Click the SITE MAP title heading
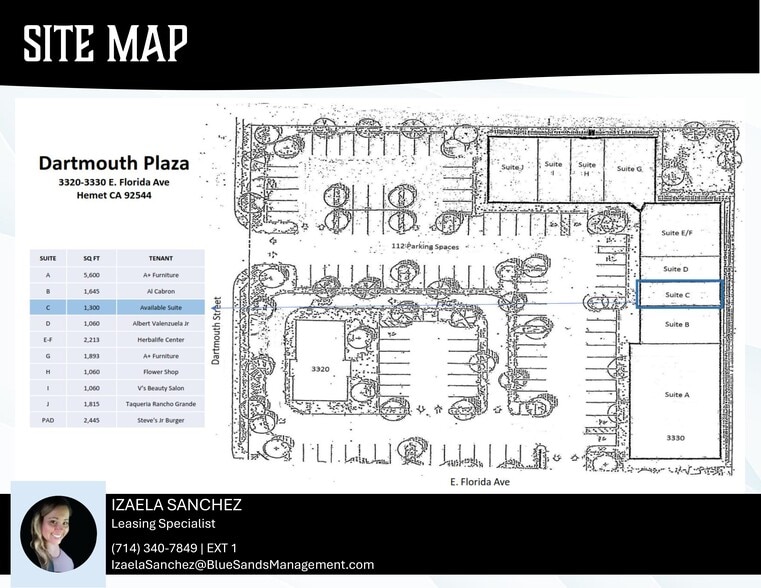 (105, 44)
